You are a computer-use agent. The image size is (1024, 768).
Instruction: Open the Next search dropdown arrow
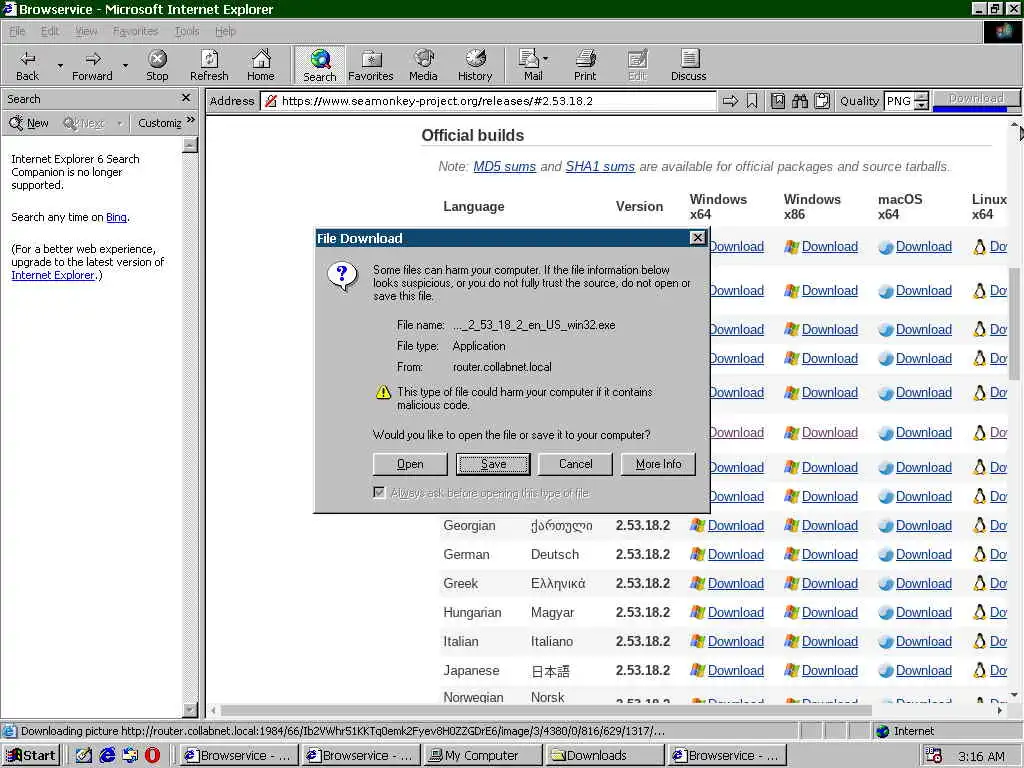pyautogui.click(x=120, y=123)
